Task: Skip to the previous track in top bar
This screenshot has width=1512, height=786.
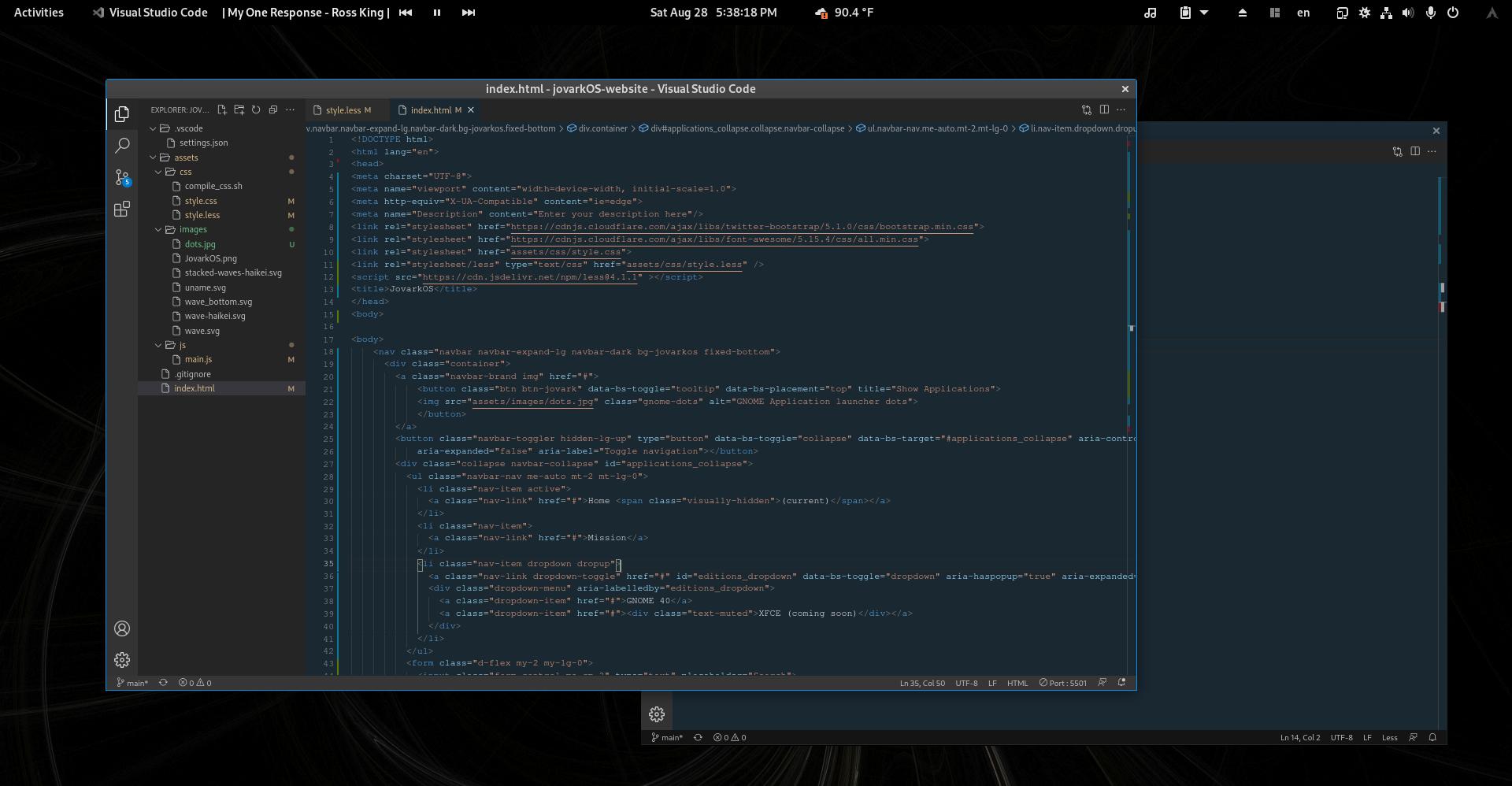Action: coord(406,13)
